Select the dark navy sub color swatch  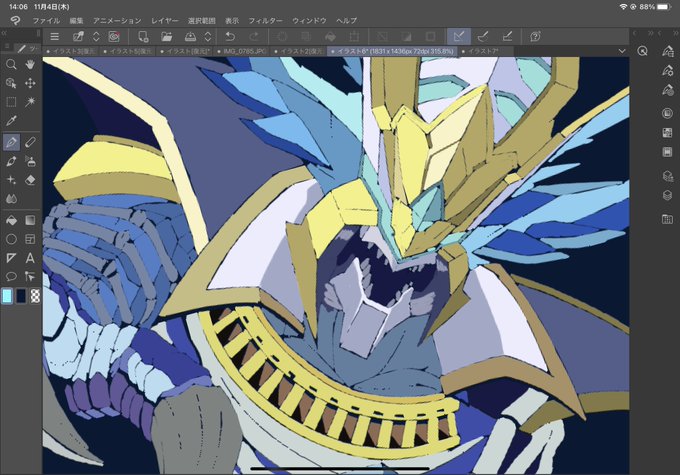[21, 296]
